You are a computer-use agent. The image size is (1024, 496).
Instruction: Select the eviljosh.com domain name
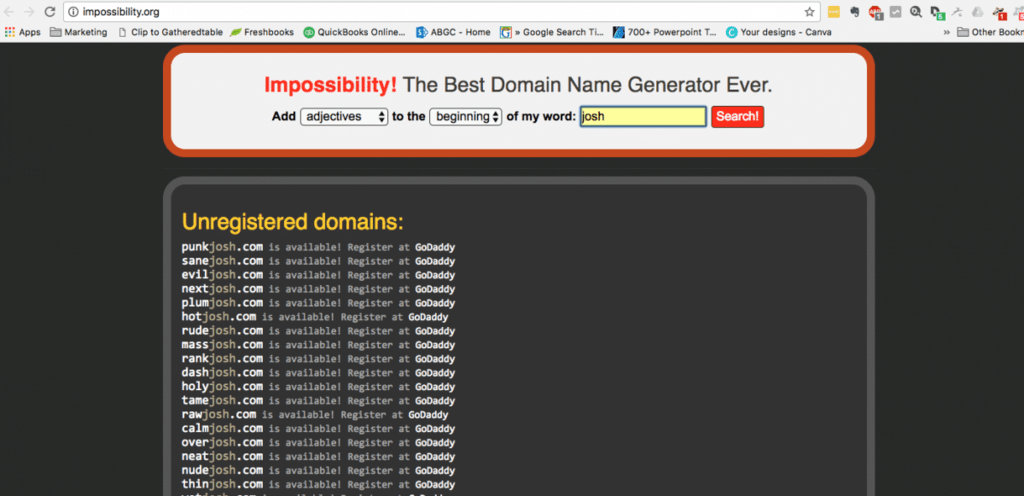pyautogui.click(x=222, y=275)
